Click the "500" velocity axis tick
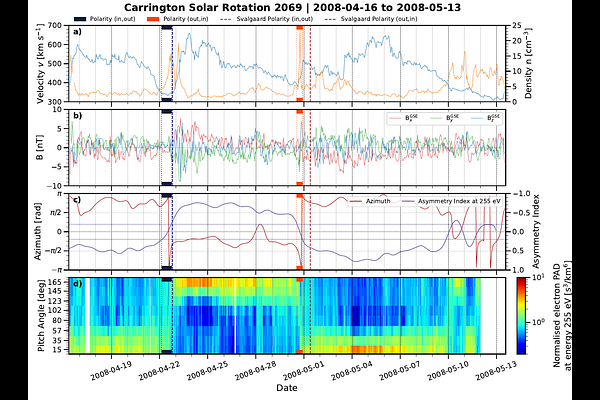This screenshot has width=600, height=400. (55, 64)
